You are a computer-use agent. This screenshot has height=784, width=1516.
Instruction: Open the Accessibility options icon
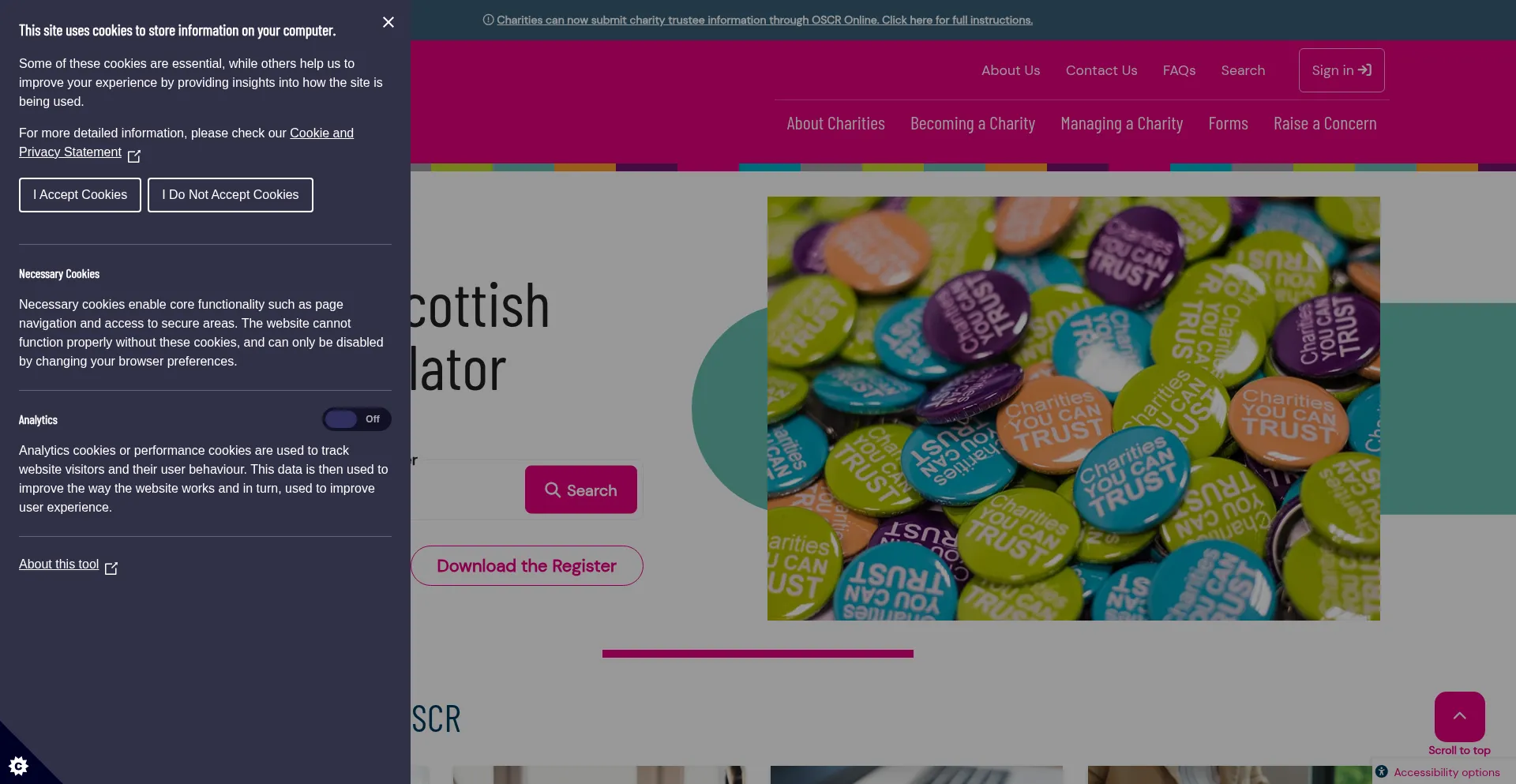pyautogui.click(x=1381, y=771)
